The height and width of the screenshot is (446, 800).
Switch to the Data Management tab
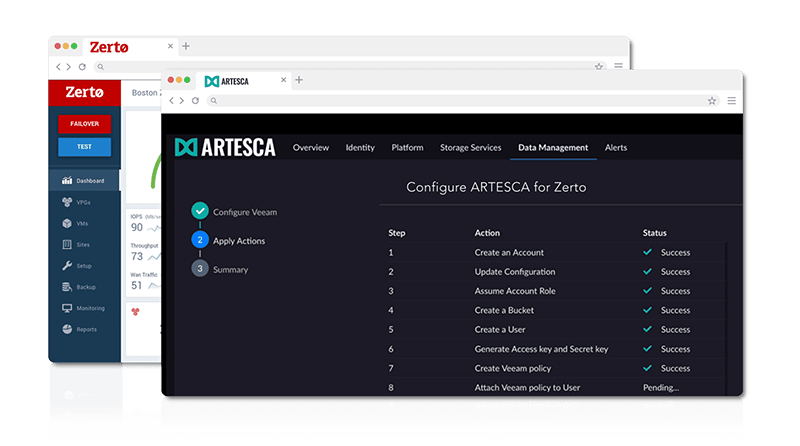[553, 147]
